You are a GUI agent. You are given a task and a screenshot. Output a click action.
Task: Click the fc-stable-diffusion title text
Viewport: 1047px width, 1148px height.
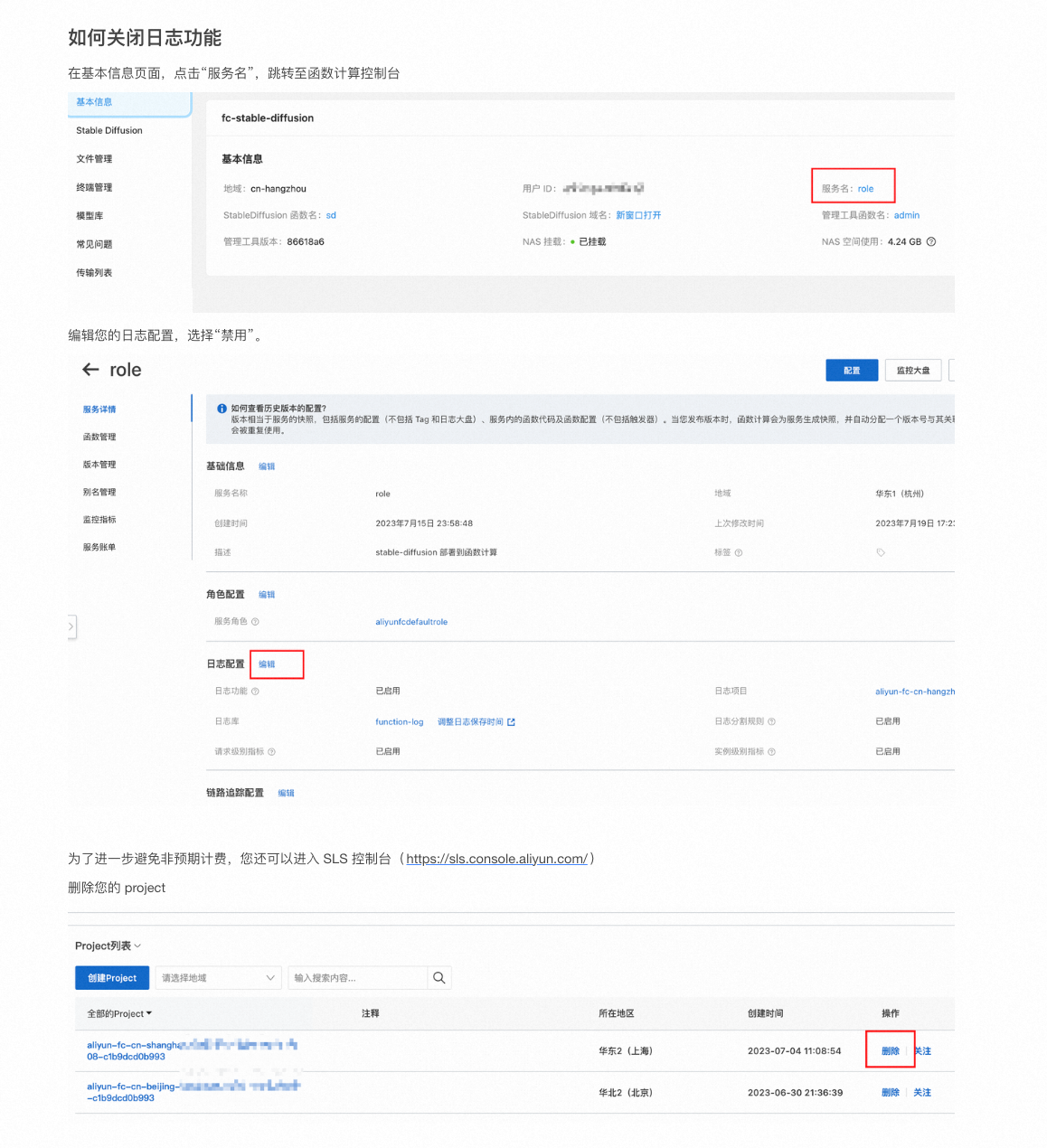click(x=268, y=118)
